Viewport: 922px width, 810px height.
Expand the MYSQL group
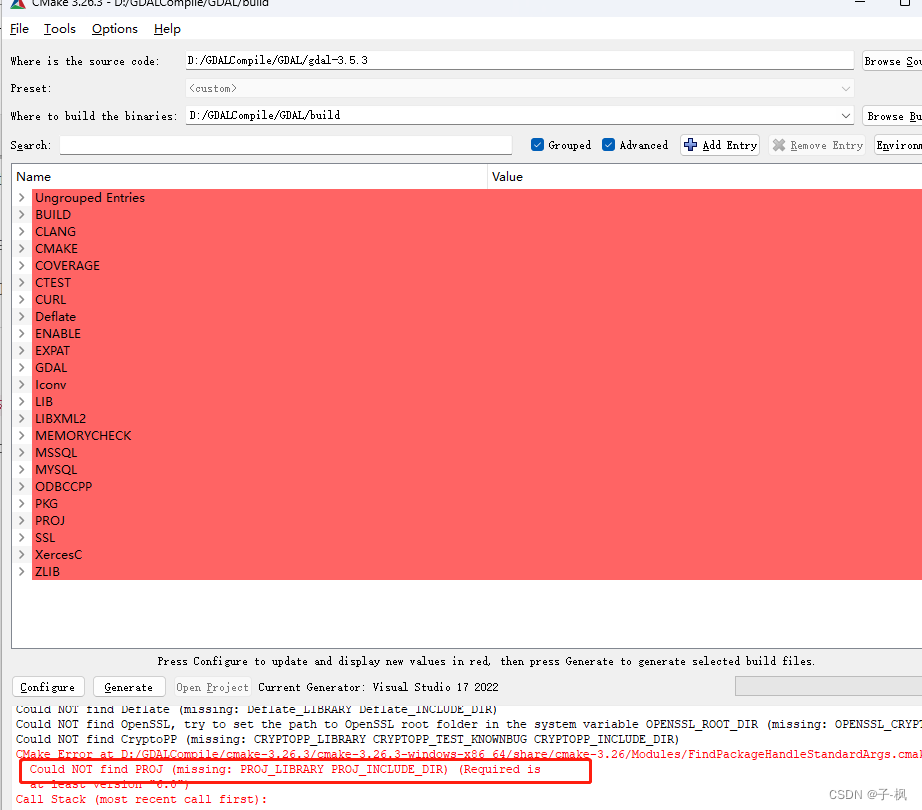tap(22, 470)
